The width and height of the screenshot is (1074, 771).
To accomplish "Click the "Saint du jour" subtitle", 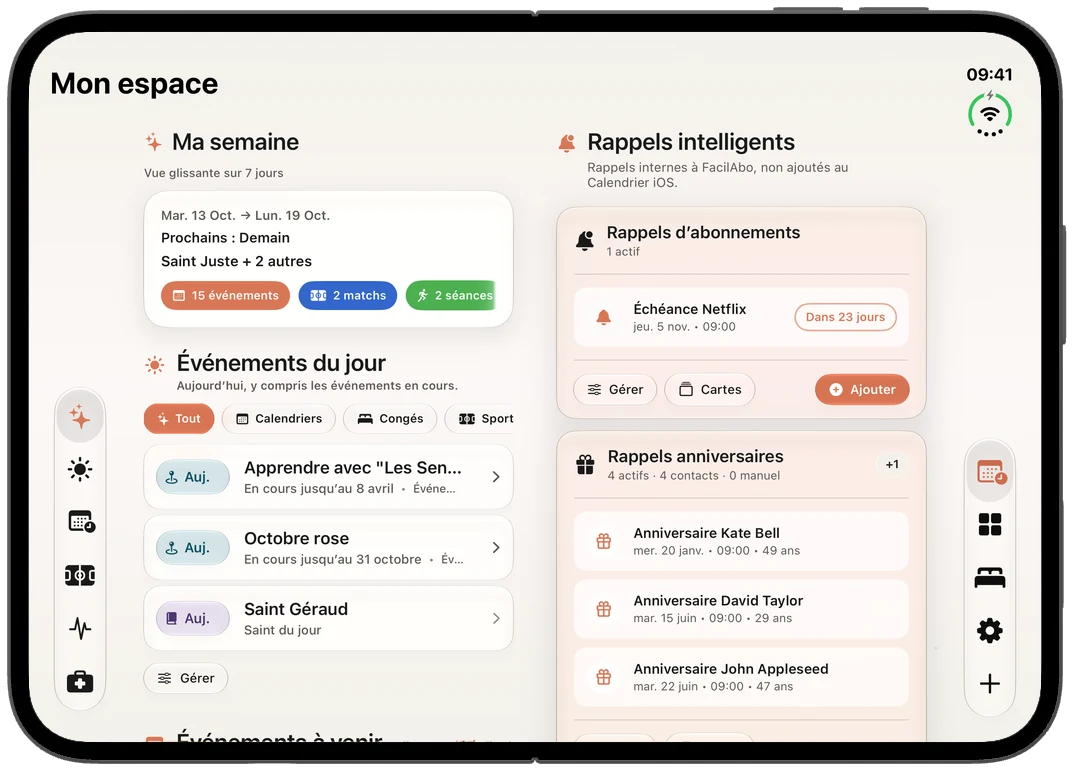I will point(282,630).
